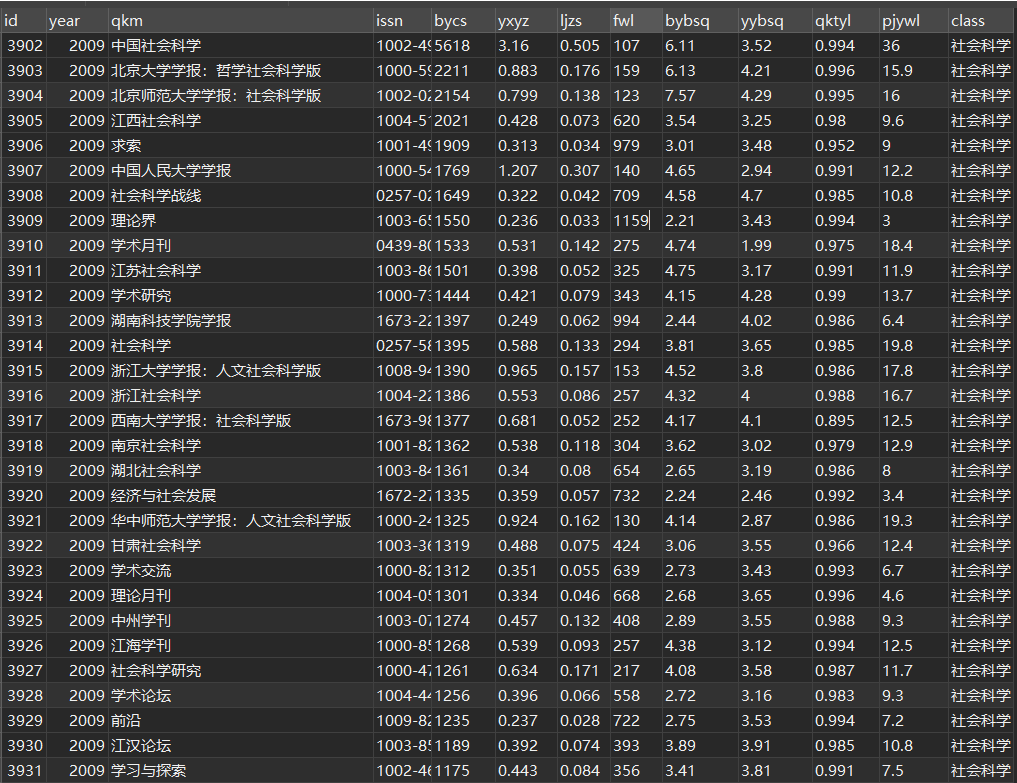Click id cell 3931
This screenshot has height=783, width=1017.
23,770
